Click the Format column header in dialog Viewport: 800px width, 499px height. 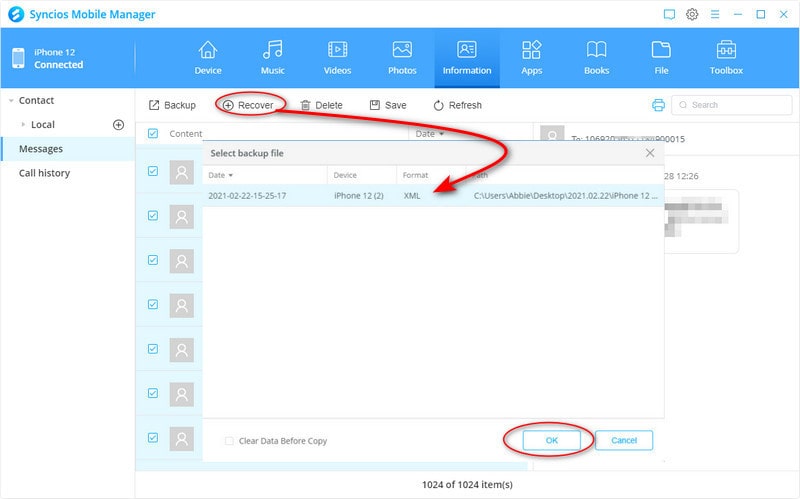coord(415,175)
